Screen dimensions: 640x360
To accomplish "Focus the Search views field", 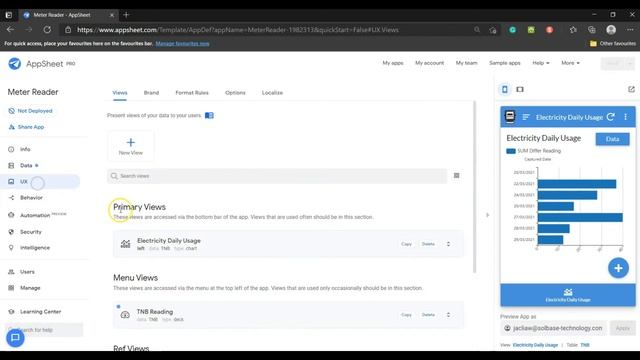I will point(277,176).
